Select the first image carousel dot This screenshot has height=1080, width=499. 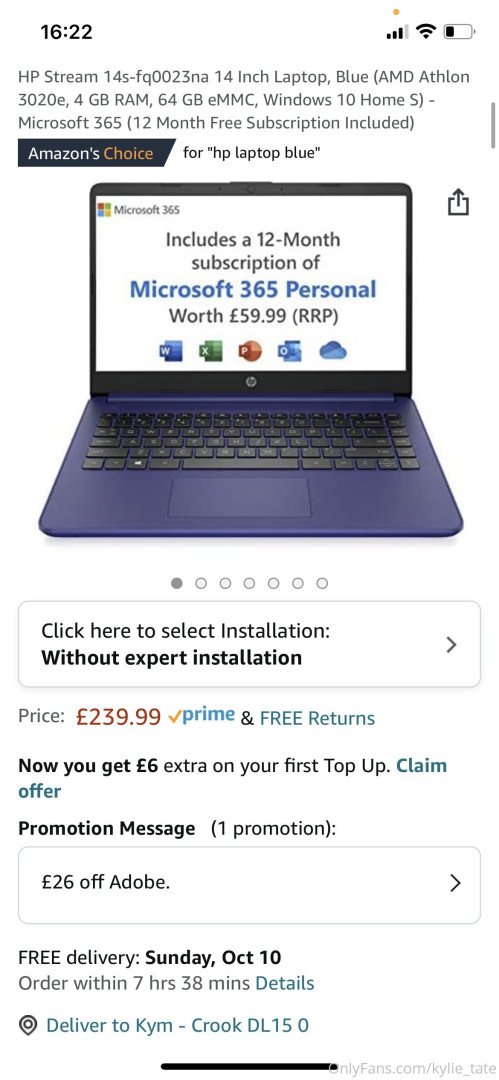tap(177, 583)
